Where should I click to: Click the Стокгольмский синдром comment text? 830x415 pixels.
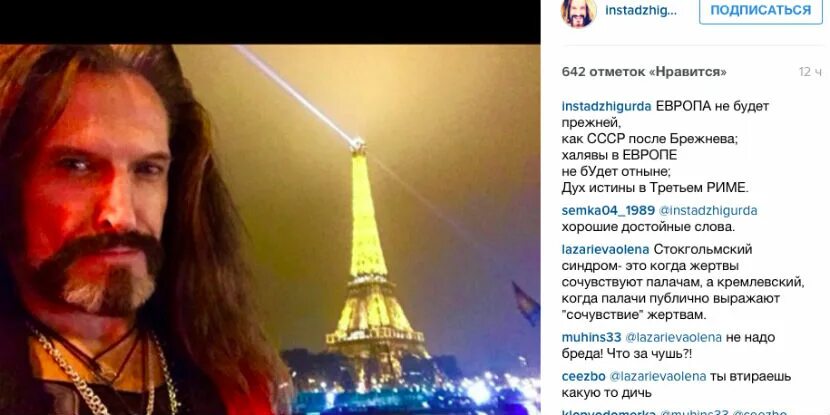(x=683, y=282)
